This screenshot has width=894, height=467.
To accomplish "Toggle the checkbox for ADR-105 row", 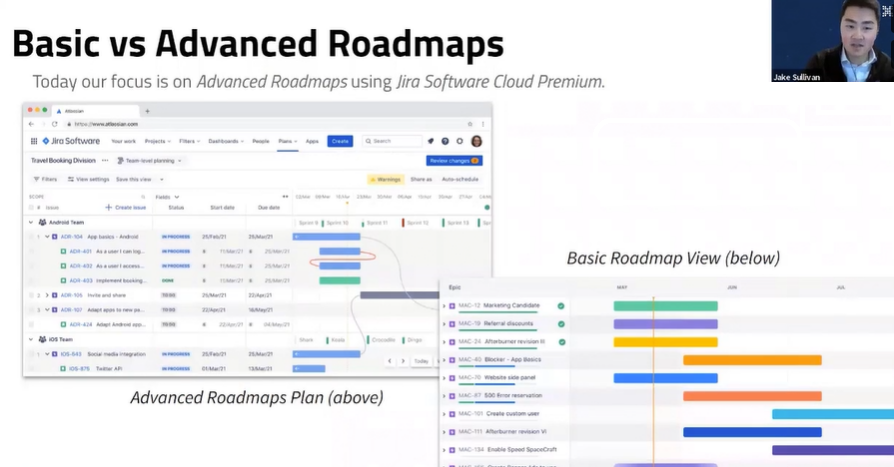I will point(31,295).
